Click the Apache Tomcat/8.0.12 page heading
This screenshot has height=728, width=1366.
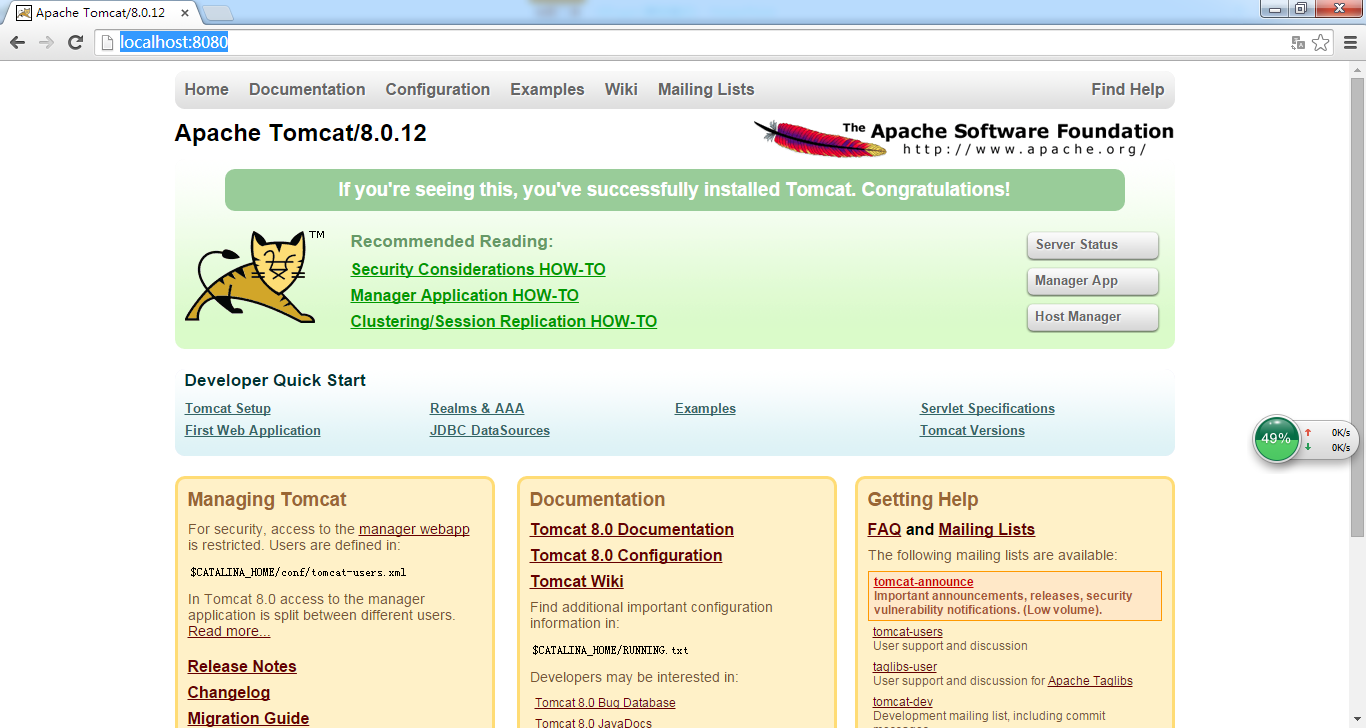coord(301,133)
